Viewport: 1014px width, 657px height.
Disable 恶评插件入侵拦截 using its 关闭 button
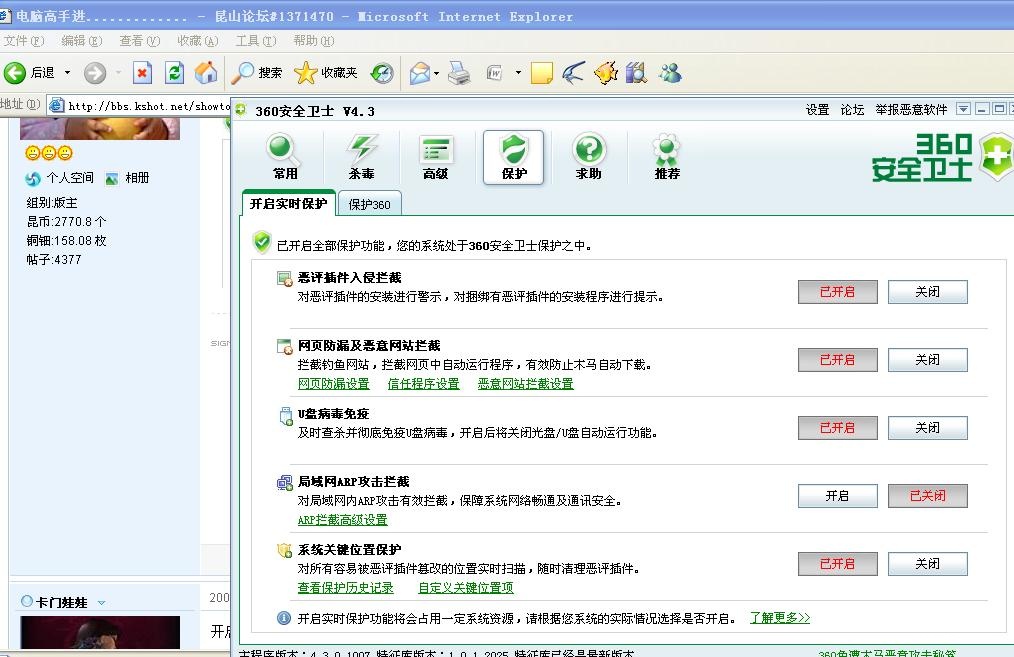coord(927,292)
